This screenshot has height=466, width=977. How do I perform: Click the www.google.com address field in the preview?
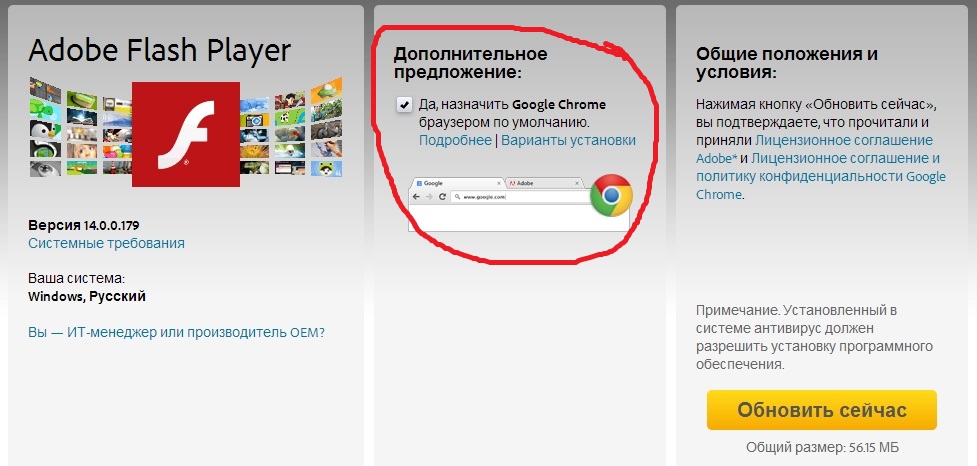click(x=522, y=197)
